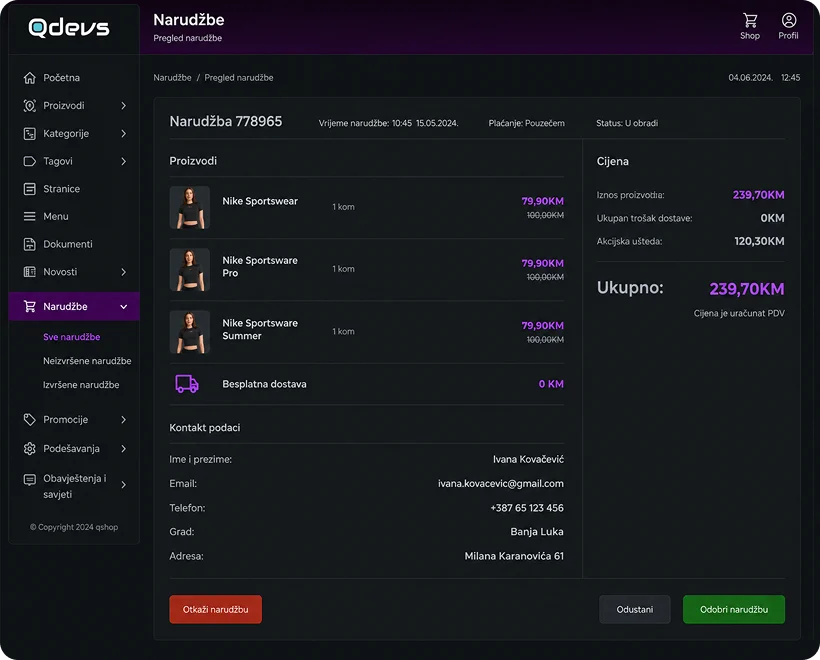Click the Ukupan trošak dostave 0KM value

(772, 218)
